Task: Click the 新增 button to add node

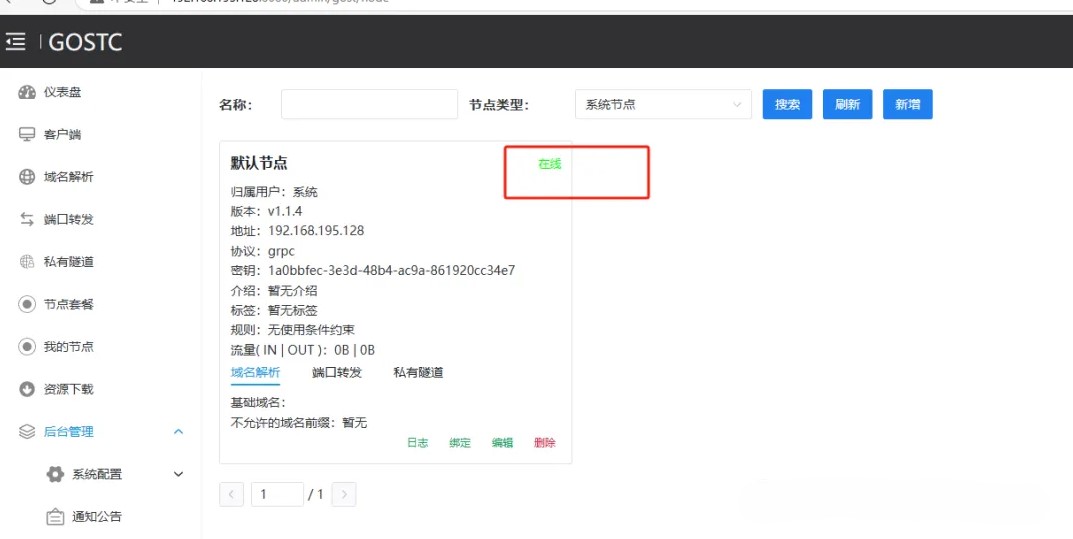Action: tap(907, 104)
